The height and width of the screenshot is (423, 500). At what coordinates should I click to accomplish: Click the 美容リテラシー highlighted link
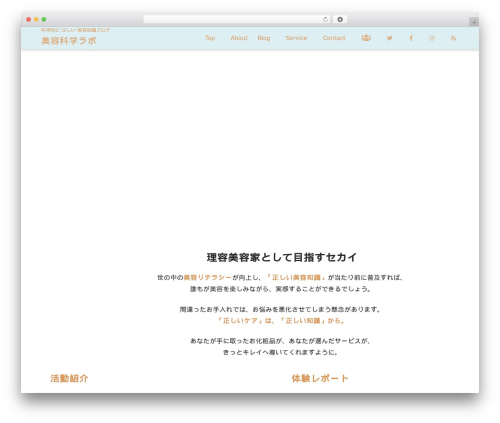[x=208, y=277]
